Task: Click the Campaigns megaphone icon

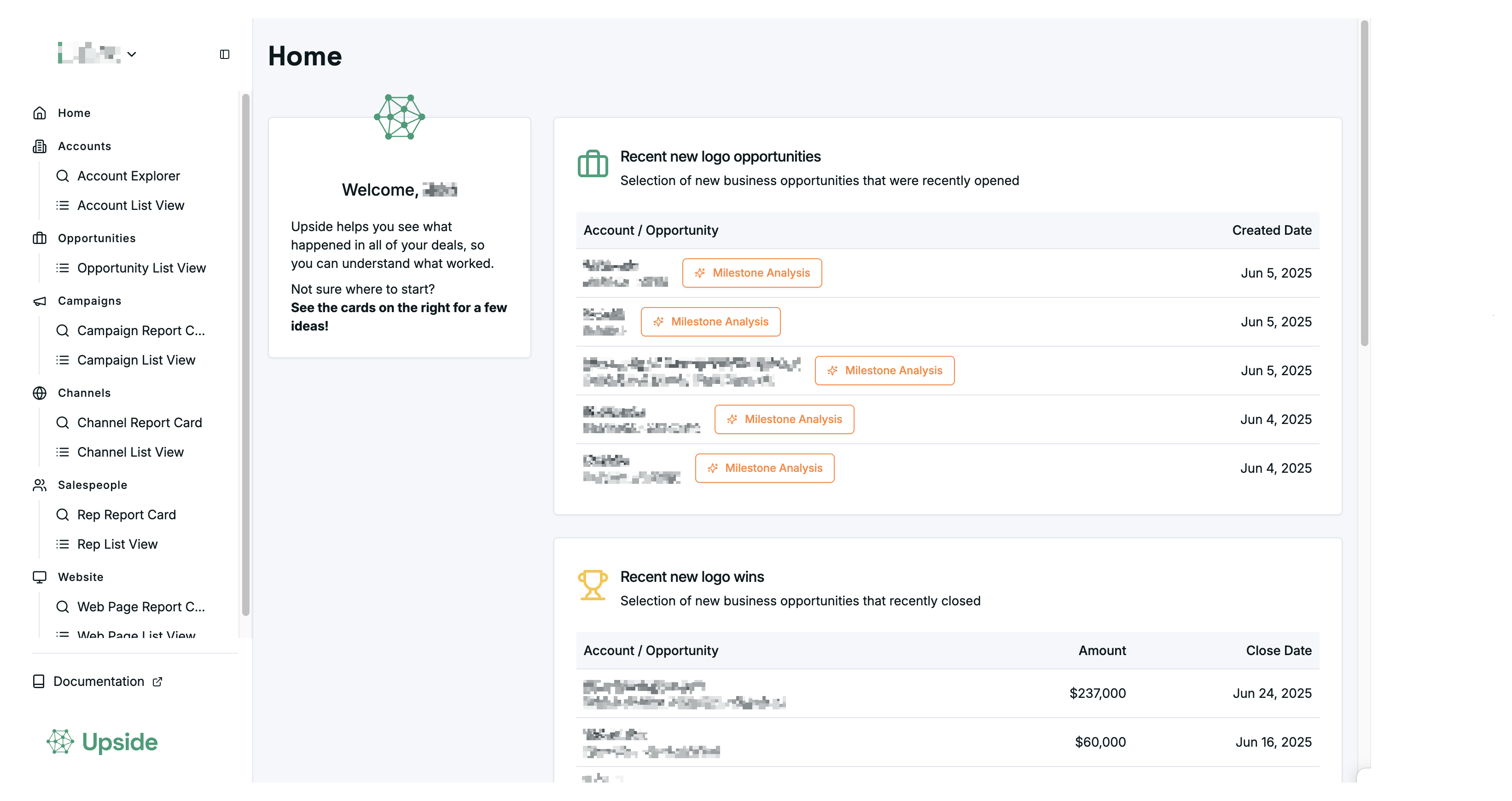Action: point(39,301)
